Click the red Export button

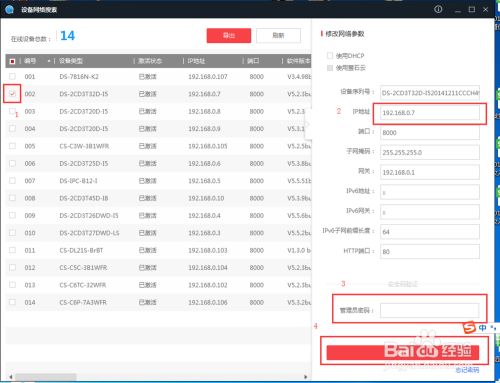229,35
